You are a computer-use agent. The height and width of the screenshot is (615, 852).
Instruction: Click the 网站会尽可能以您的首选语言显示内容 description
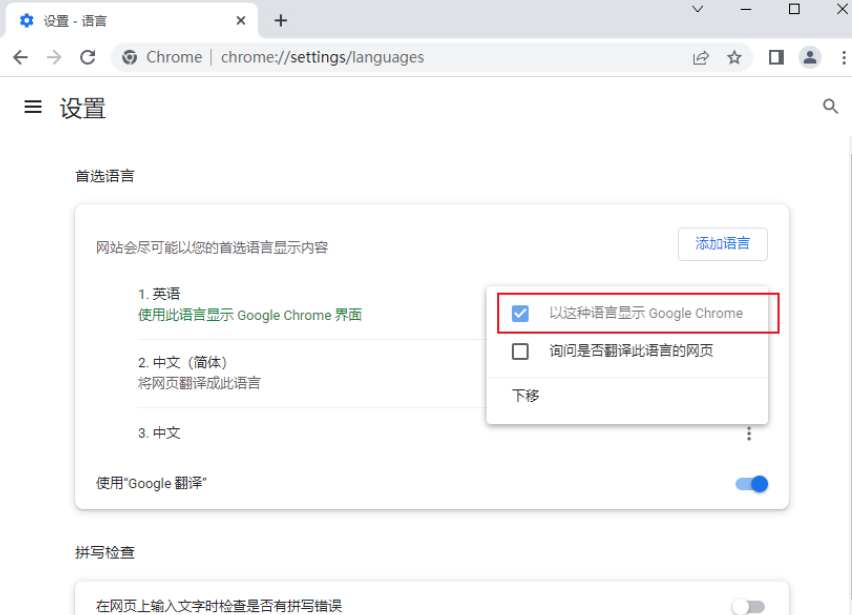point(212,248)
